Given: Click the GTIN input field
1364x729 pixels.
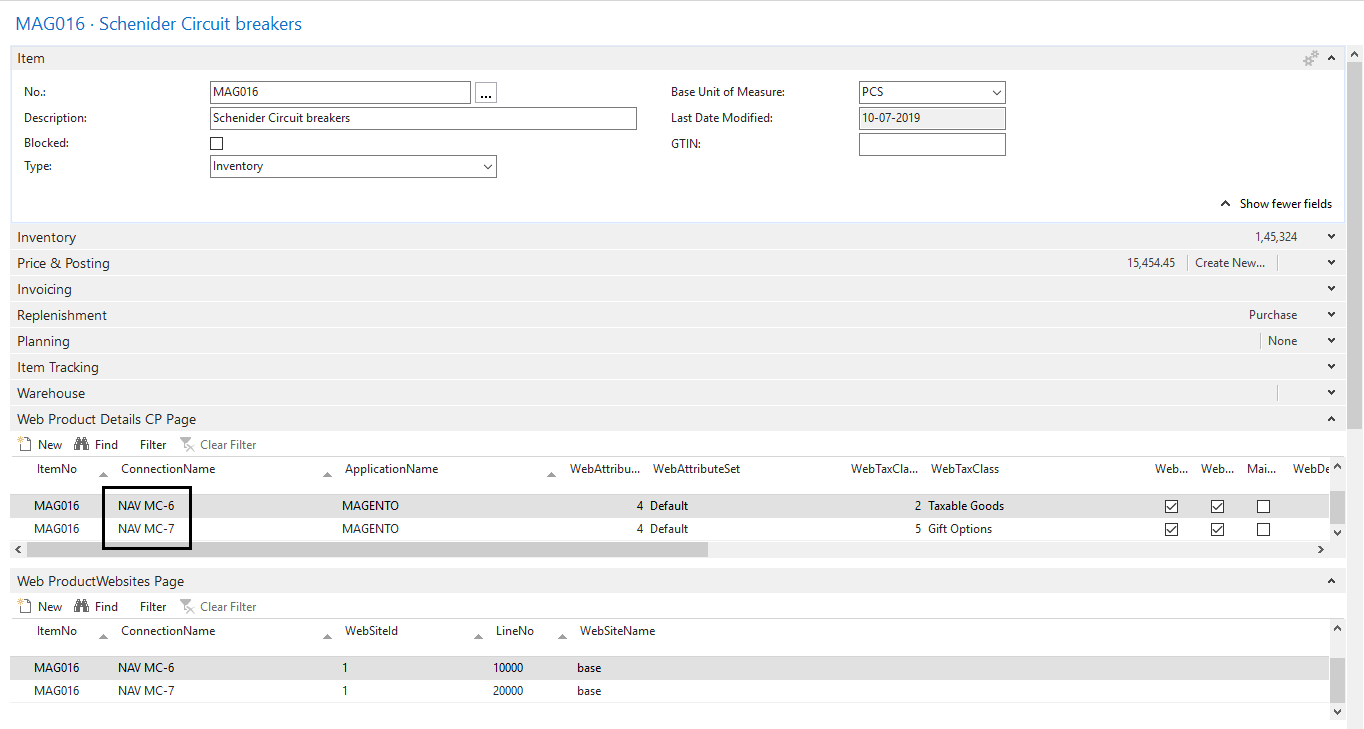Looking at the screenshot, I should point(931,145).
